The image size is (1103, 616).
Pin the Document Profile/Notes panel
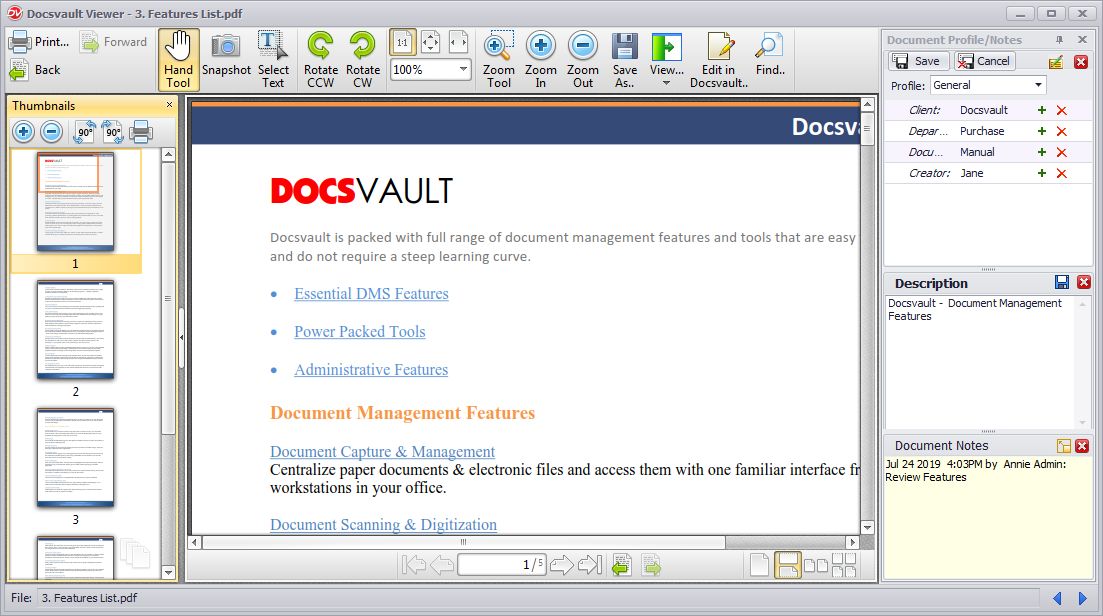(x=1059, y=40)
